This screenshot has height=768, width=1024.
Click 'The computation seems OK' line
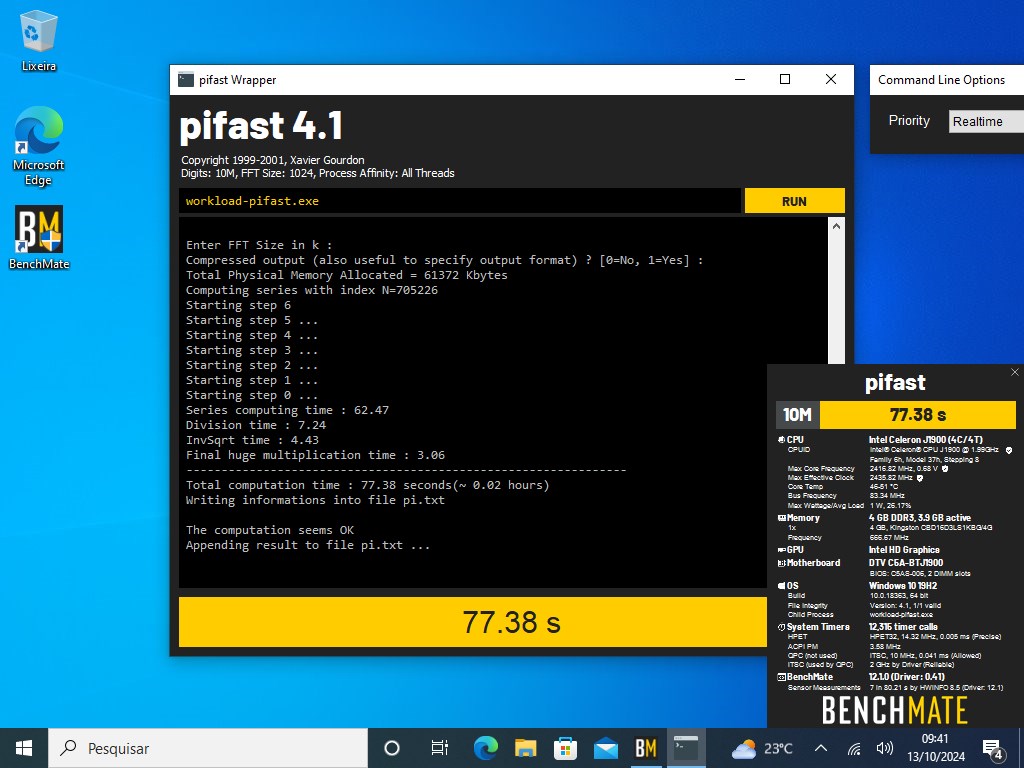270,530
